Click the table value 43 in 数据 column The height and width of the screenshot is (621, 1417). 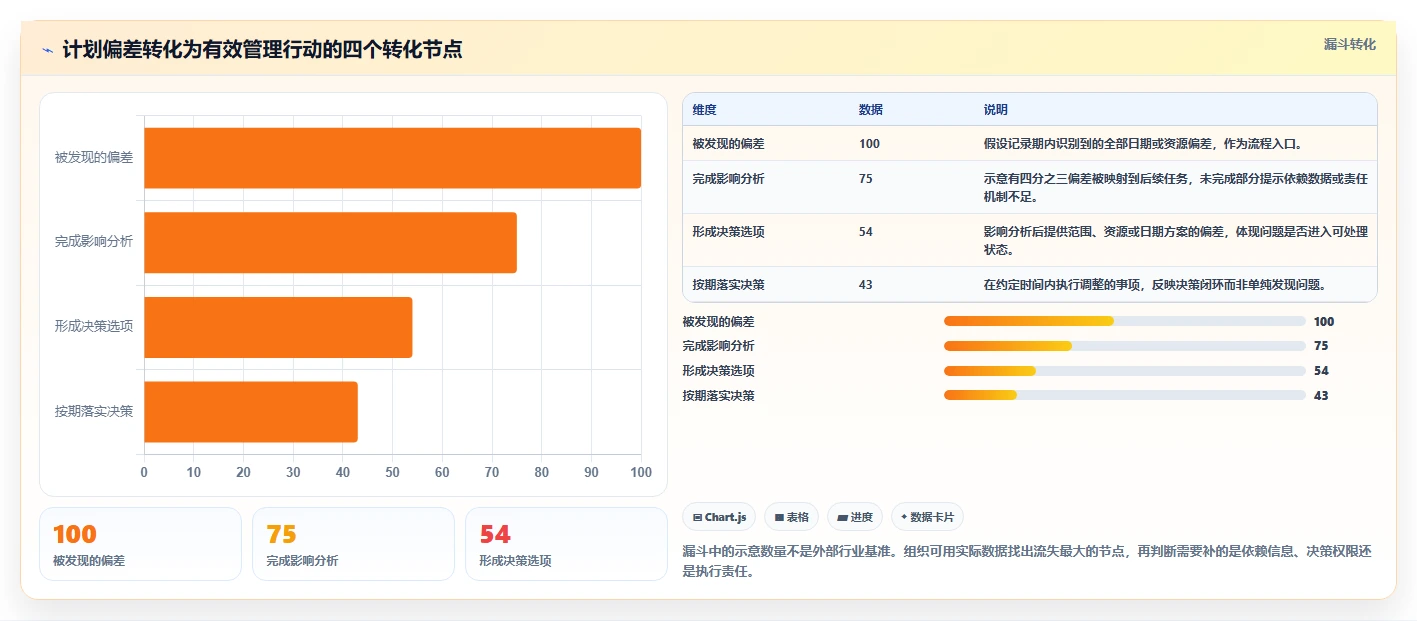click(866, 285)
